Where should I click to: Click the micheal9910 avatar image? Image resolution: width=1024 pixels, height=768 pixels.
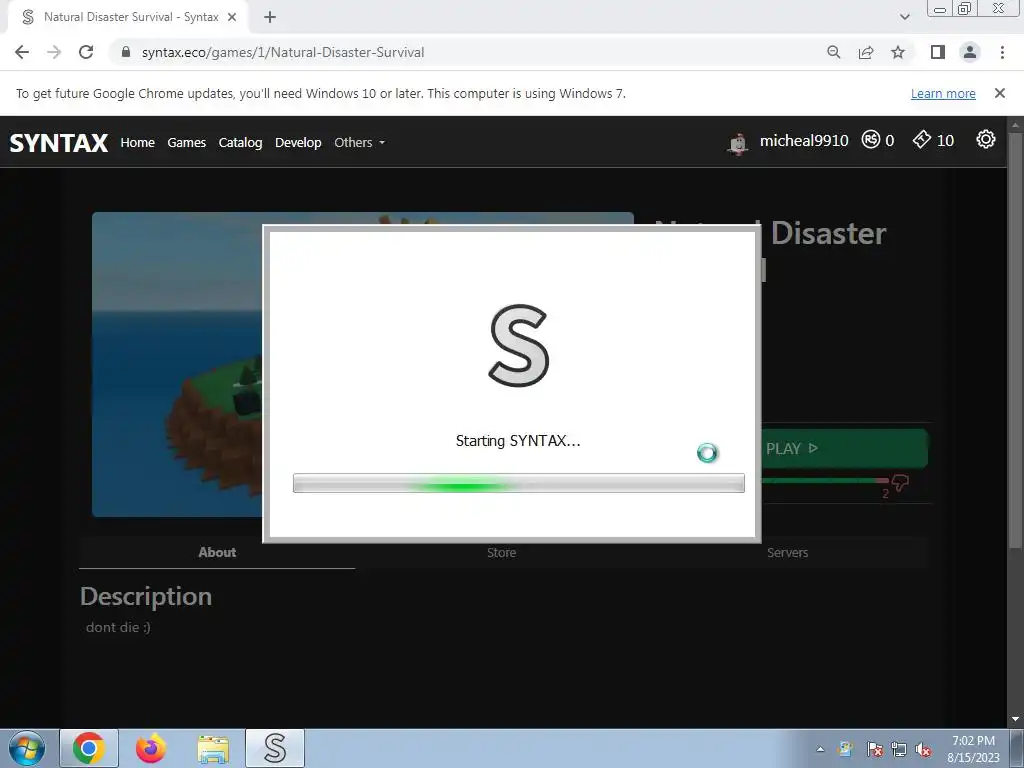click(x=738, y=142)
